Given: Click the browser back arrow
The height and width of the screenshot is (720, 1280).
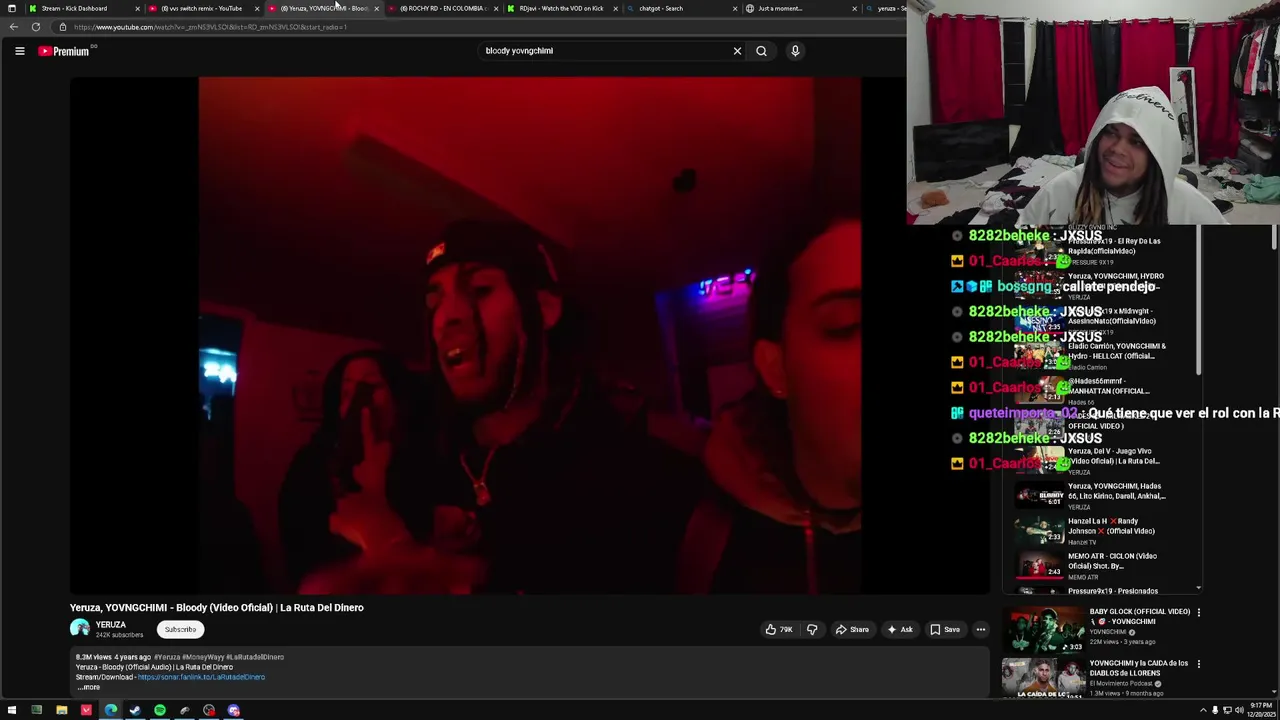Looking at the screenshot, I should point(13,27).
